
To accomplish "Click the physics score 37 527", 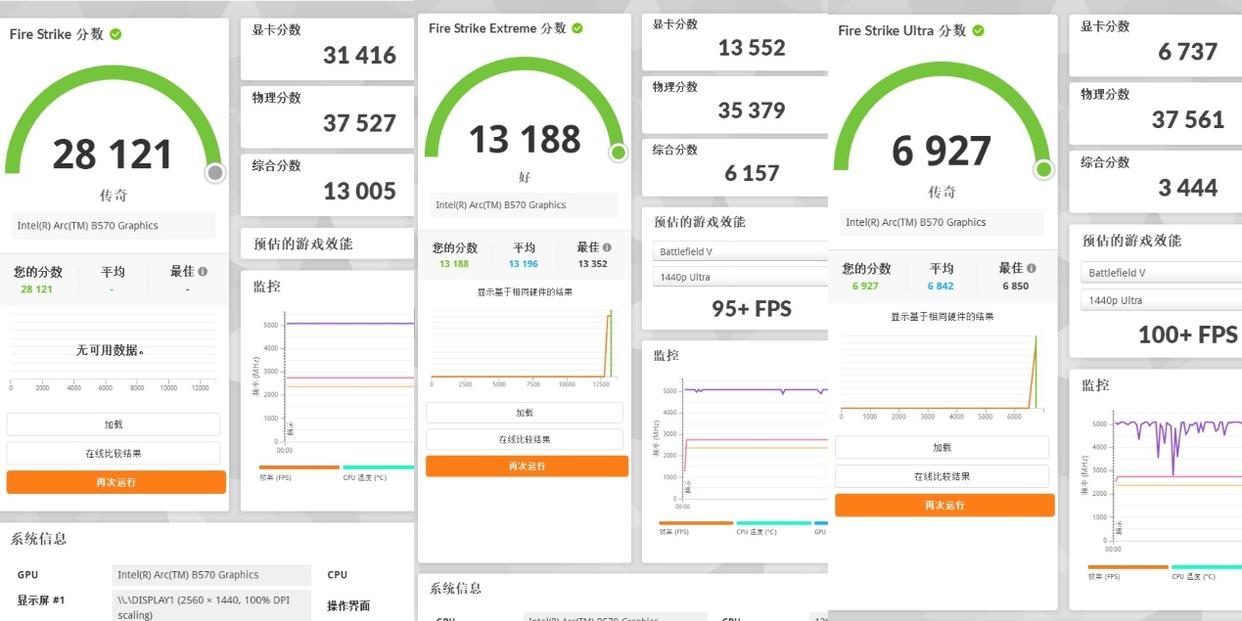I will pyautogui.click(x=360, y=123).
